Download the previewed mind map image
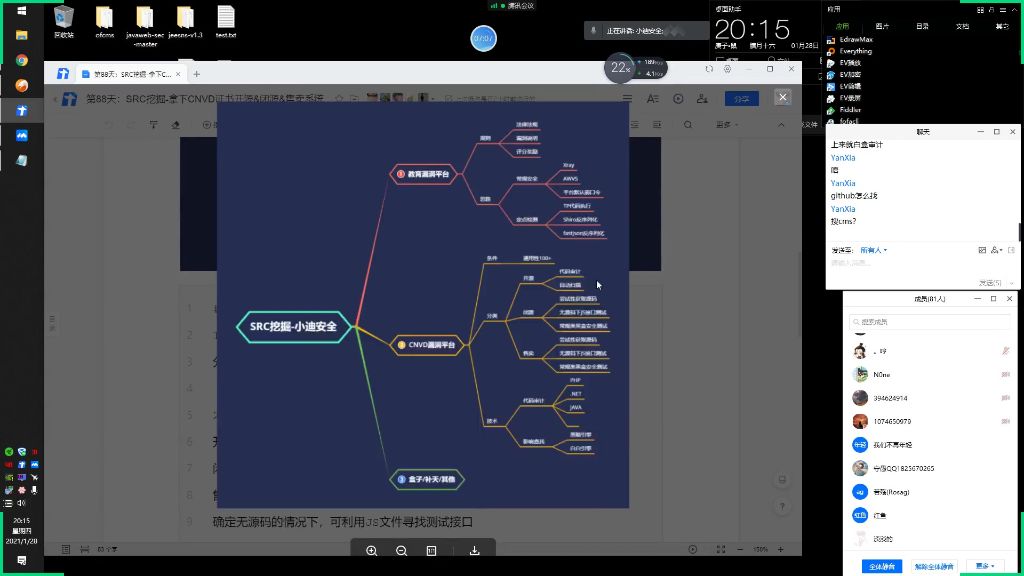This screenshot has width=1024, height=576. [475, 551]
